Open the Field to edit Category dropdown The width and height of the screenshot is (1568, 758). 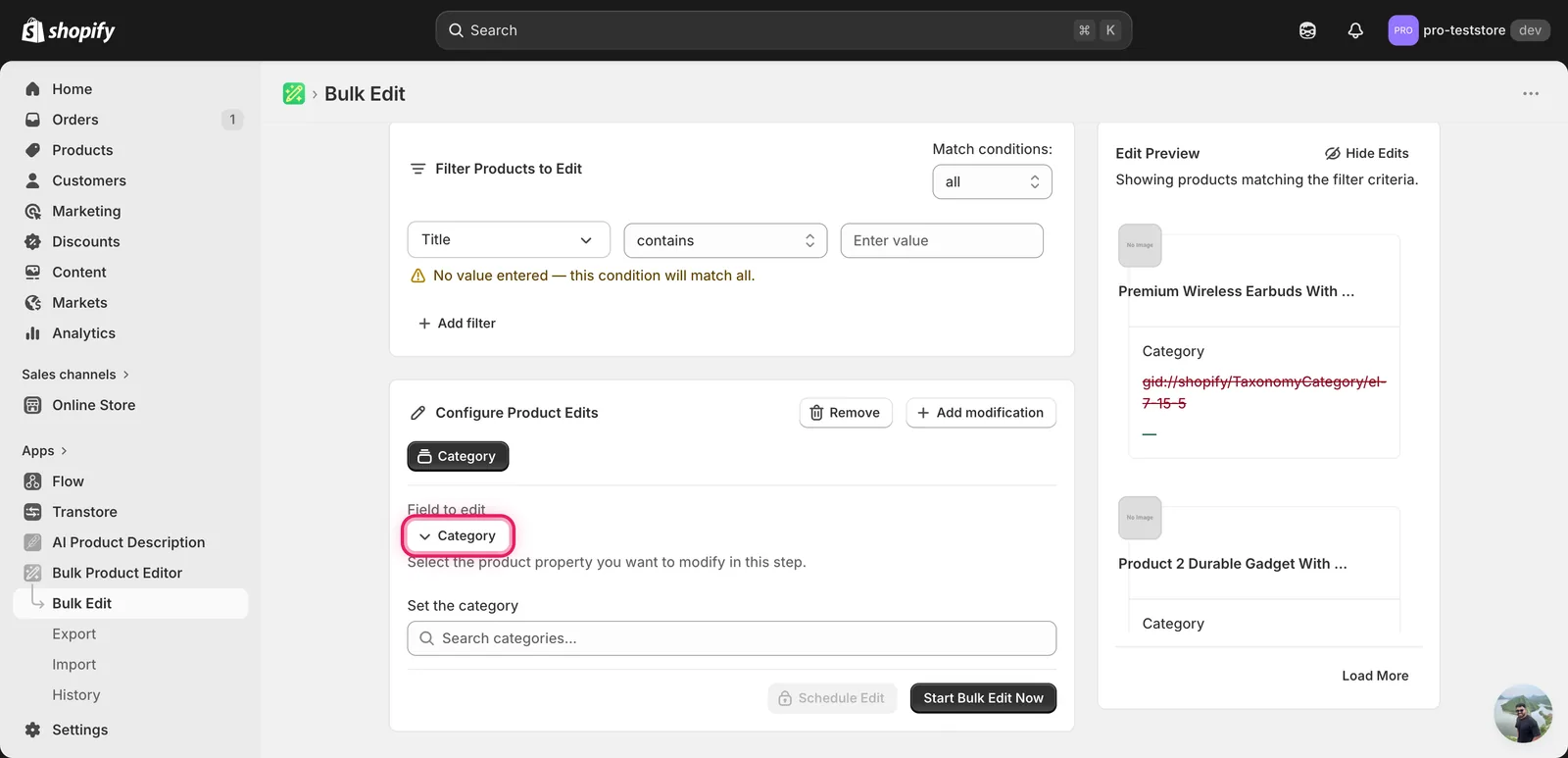[x=458, y=535]
